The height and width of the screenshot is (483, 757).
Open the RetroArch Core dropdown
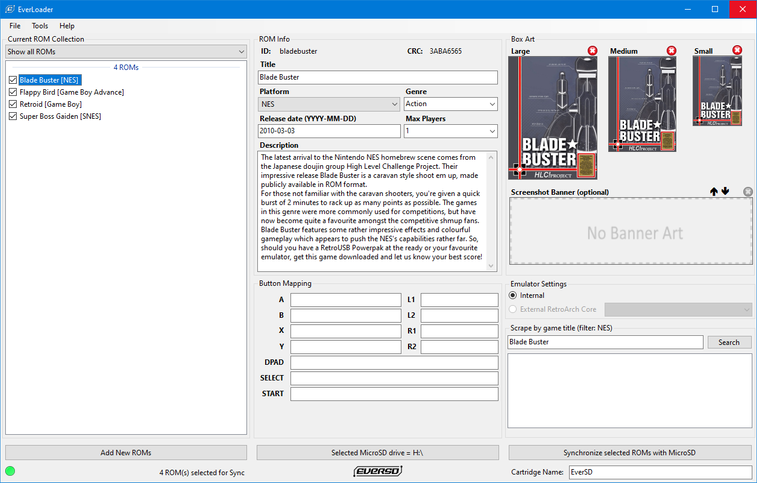(678, 309)
